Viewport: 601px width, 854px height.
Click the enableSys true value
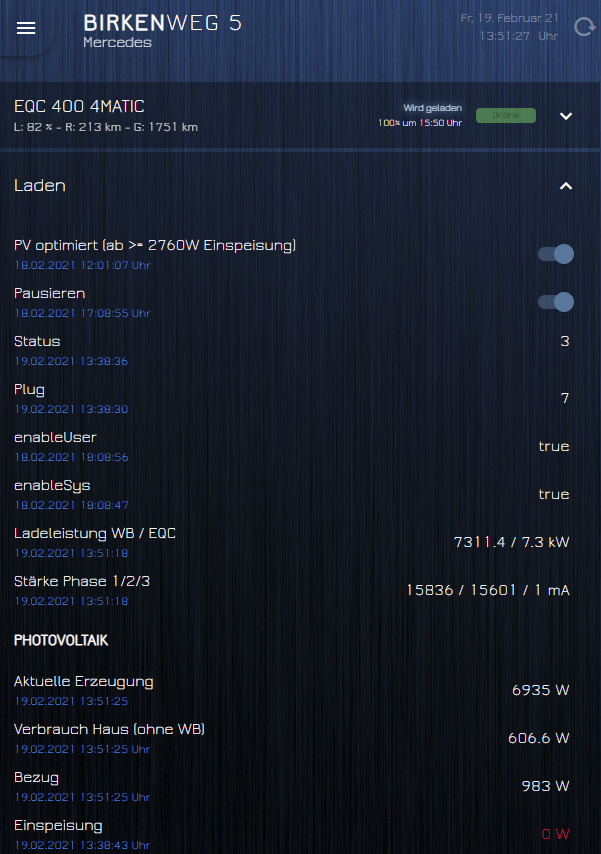pyautogui.click(x=554, y=495)
